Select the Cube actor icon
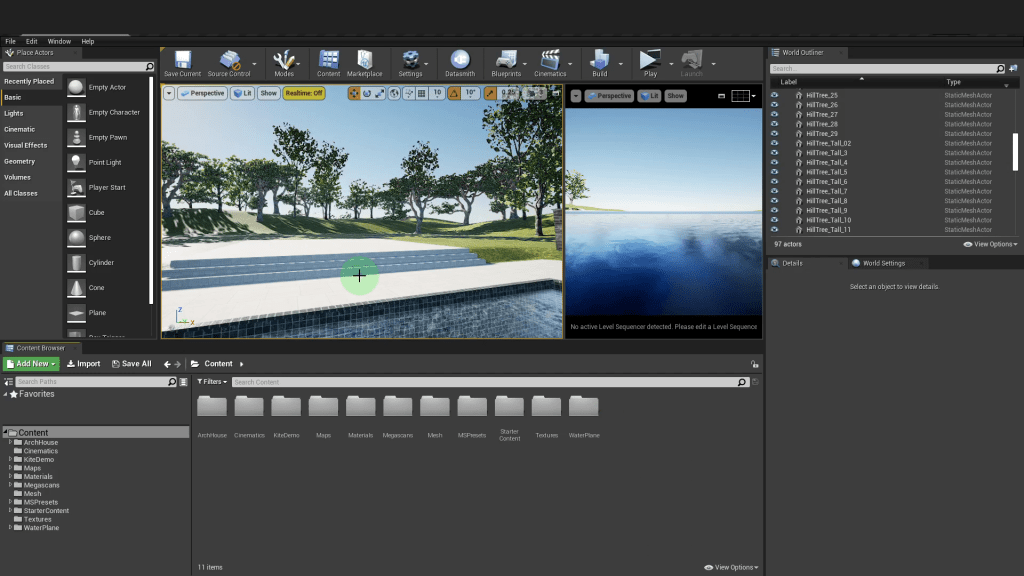Viewport: 1024px width, 576px height. (77, 213)
